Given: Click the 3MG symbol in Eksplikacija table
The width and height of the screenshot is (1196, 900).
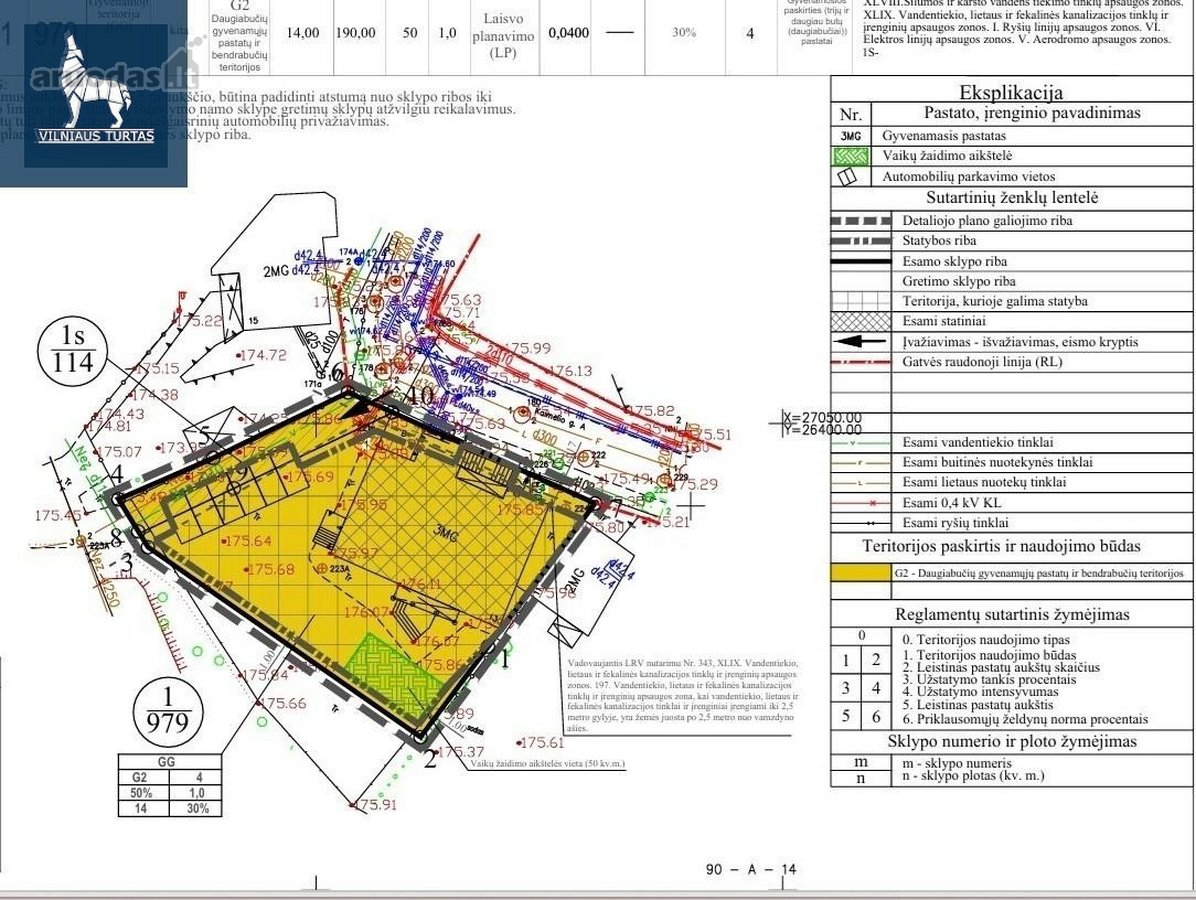Looking at the screenshot, I should click(850, 136).
